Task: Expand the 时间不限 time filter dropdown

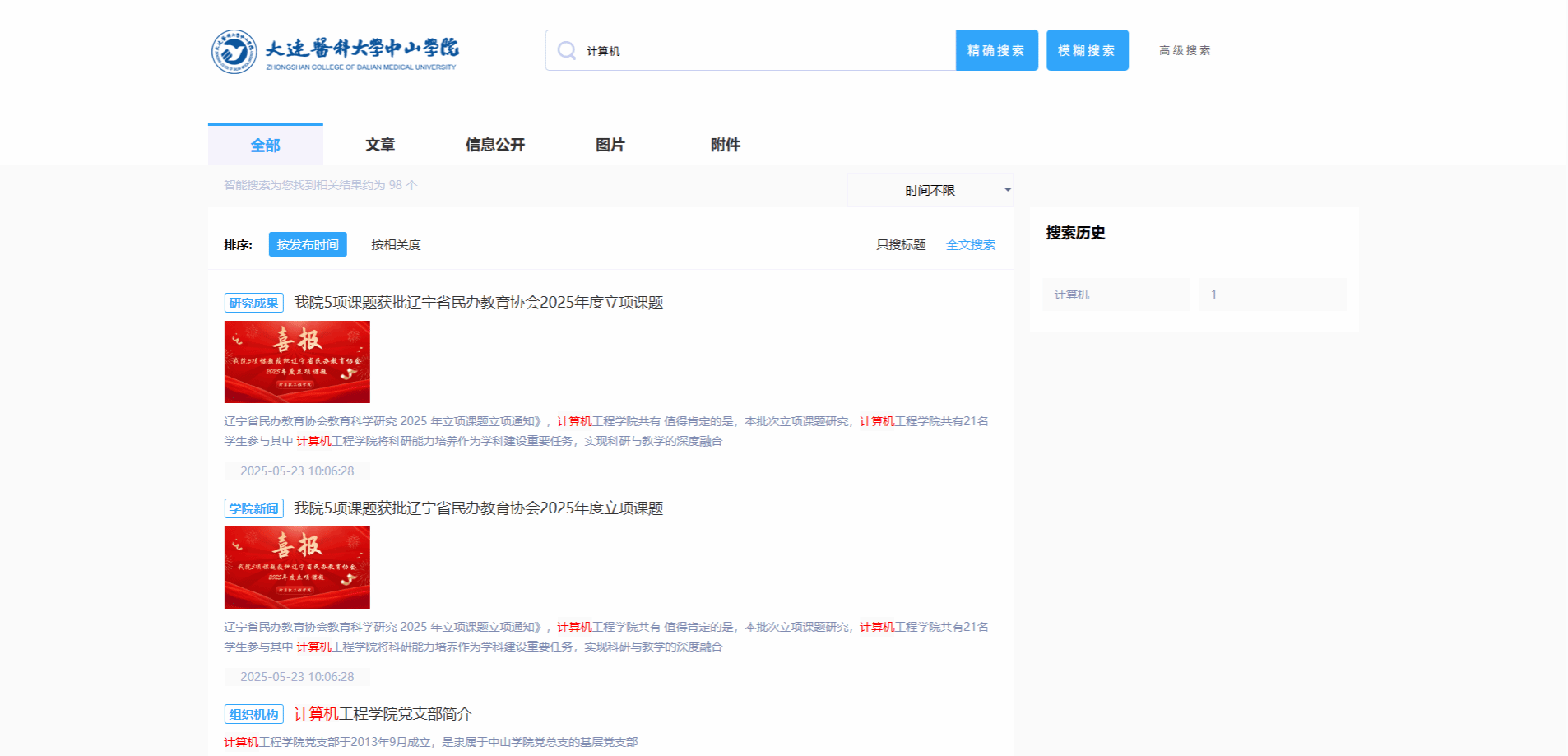Action: click(x=930, y=191)
